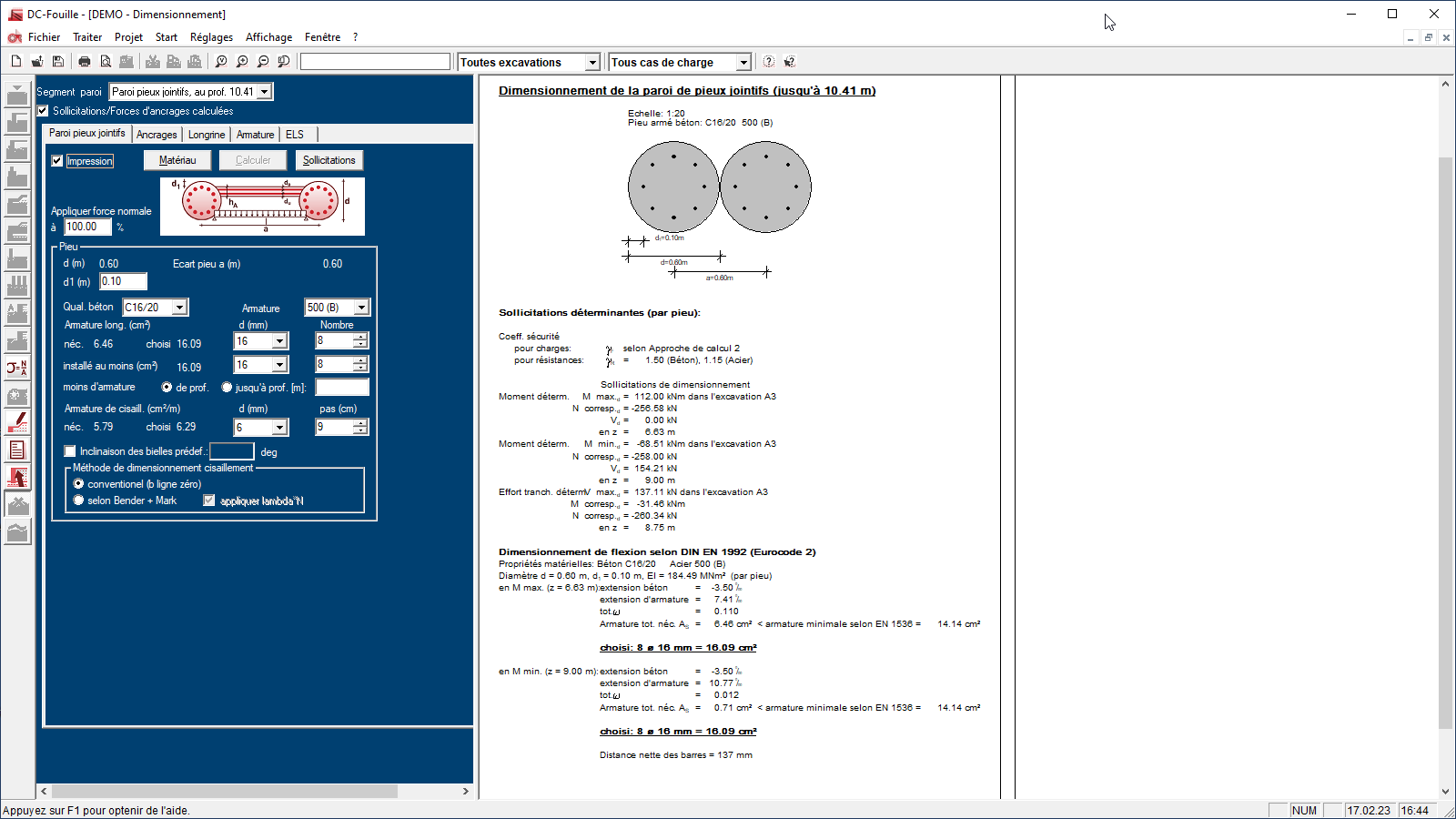1456x819 pixels.
Task: Open the Toutes excavations dropdown
Action: (592, 63)
